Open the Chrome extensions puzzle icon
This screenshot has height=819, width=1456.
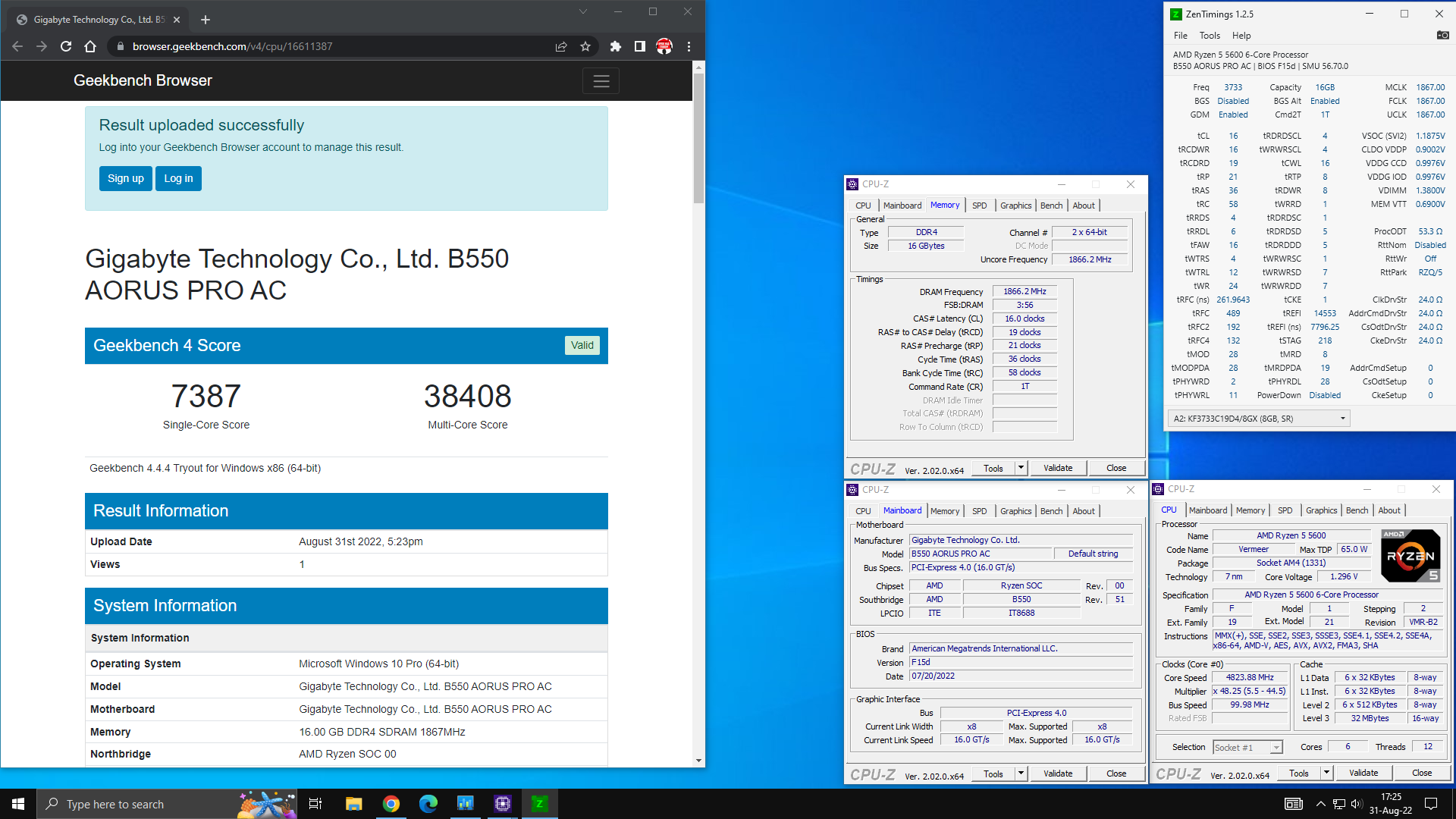point(616,46)
